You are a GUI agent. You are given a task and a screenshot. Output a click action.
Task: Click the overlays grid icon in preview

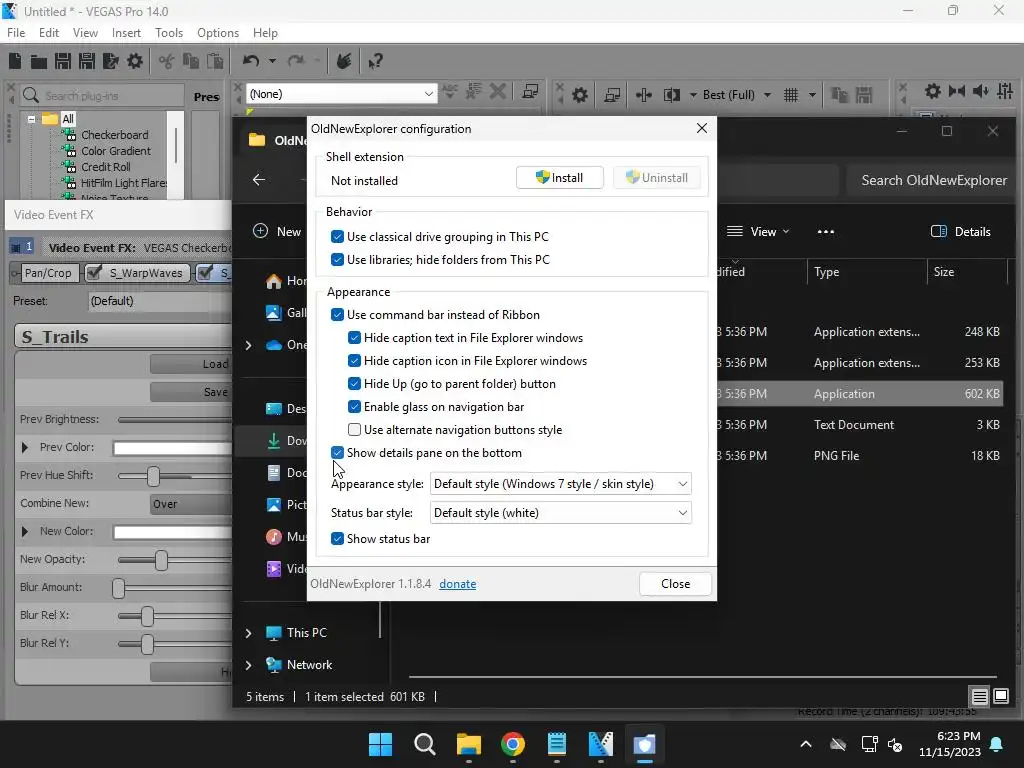coord(791,95)
